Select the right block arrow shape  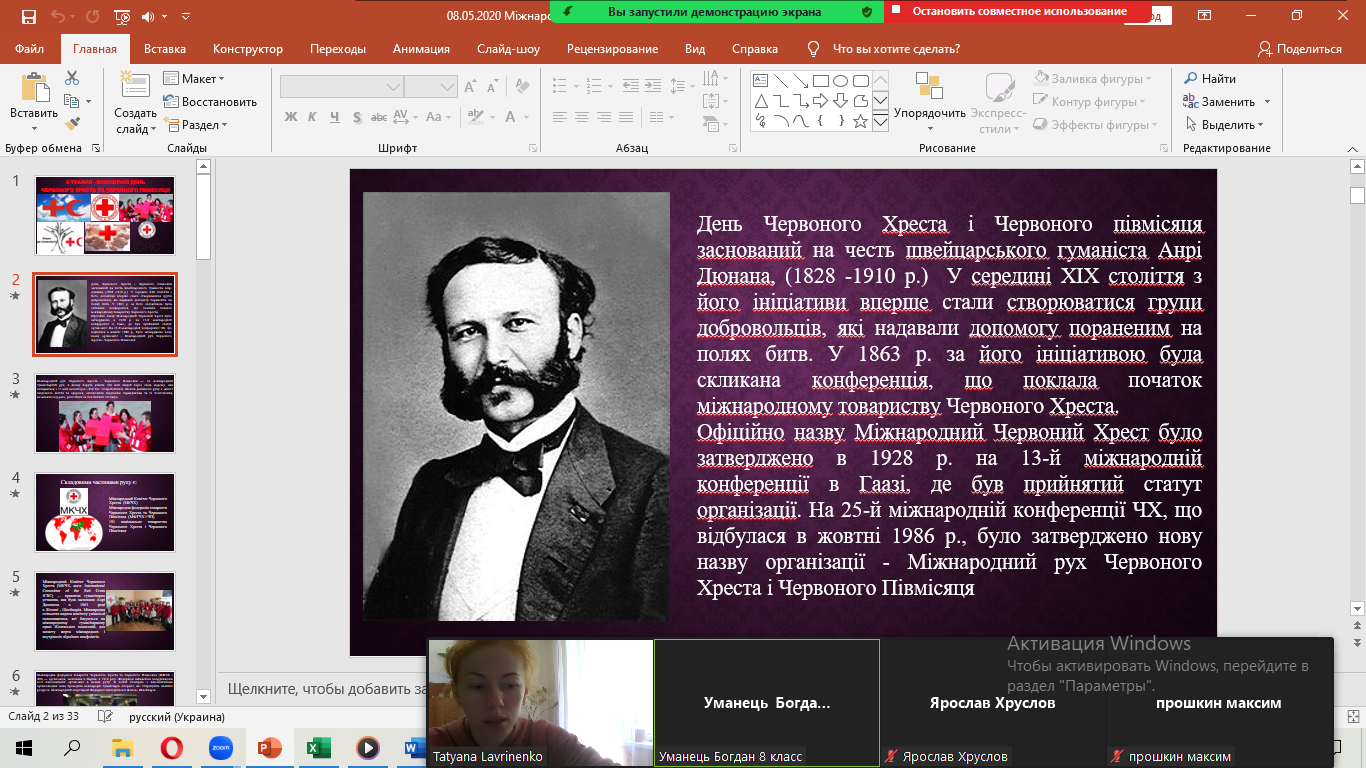point(820,101)
